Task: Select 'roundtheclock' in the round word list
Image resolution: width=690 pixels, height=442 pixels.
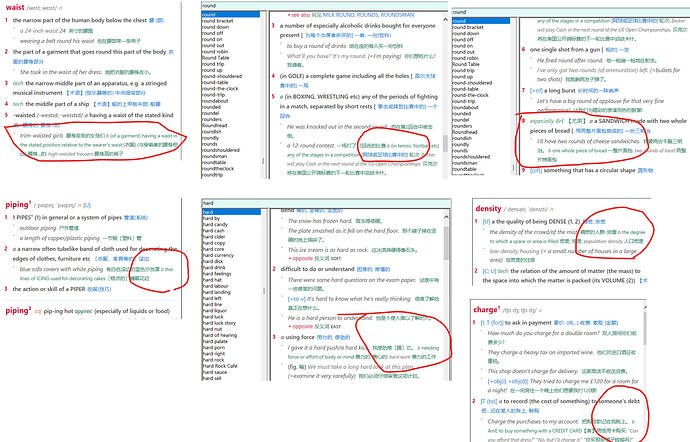Action: (x=218, y=169)
